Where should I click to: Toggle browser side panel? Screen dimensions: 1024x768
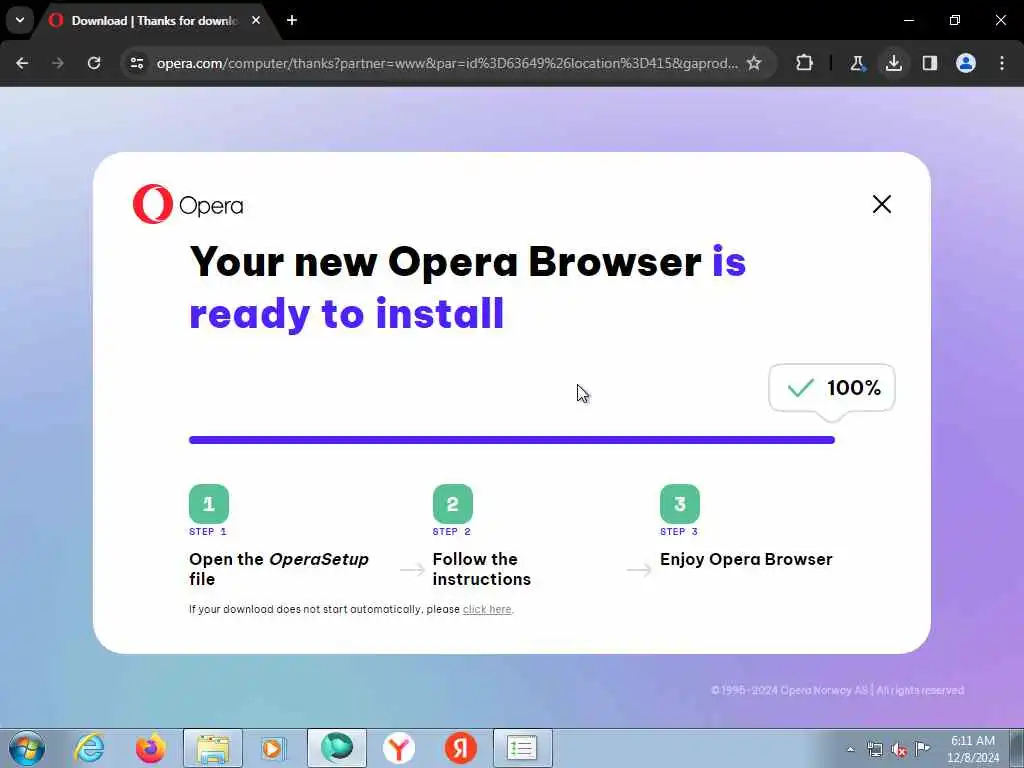(x=930, y=63)
